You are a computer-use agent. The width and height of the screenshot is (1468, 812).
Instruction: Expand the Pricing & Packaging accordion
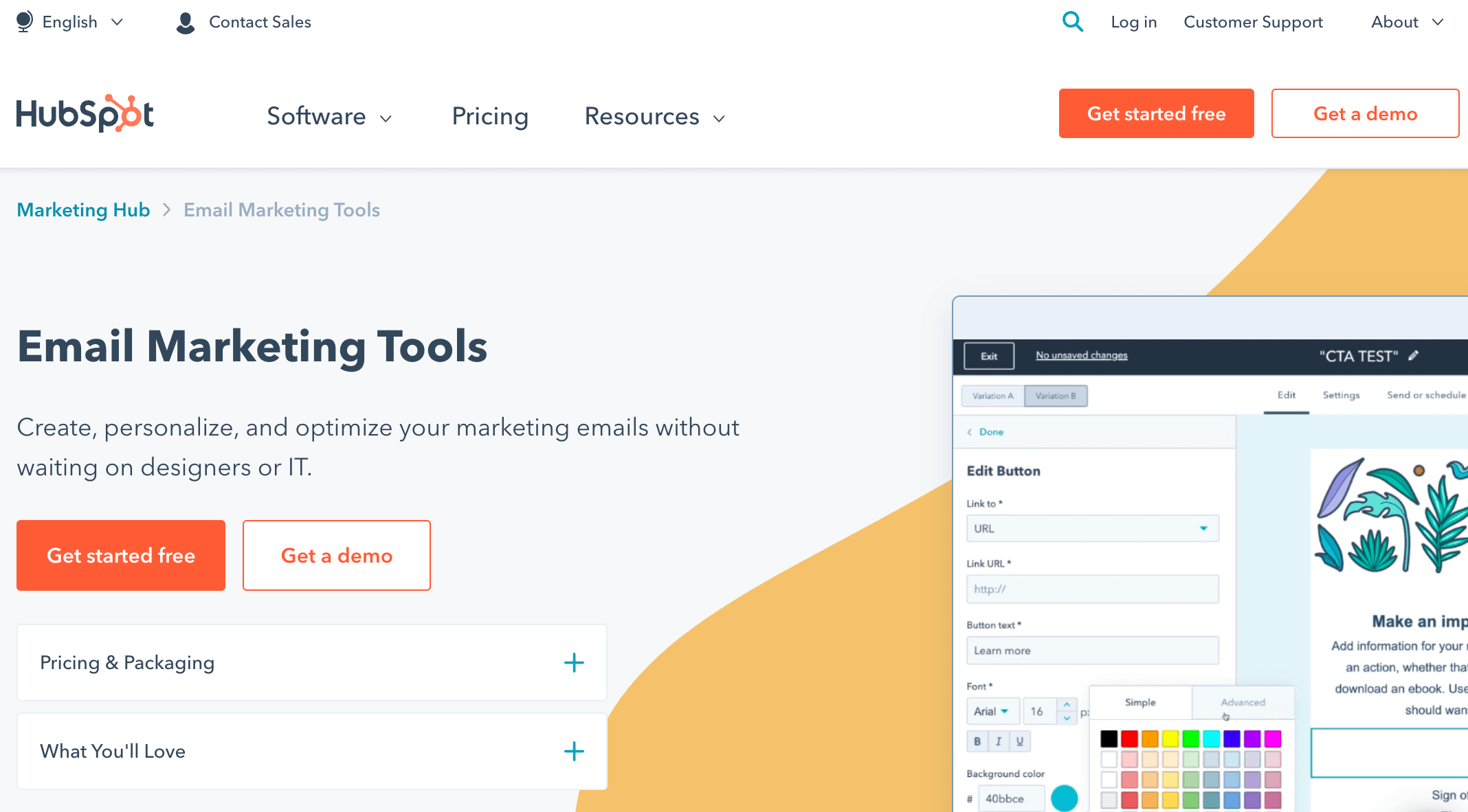(x=312, y=663)
